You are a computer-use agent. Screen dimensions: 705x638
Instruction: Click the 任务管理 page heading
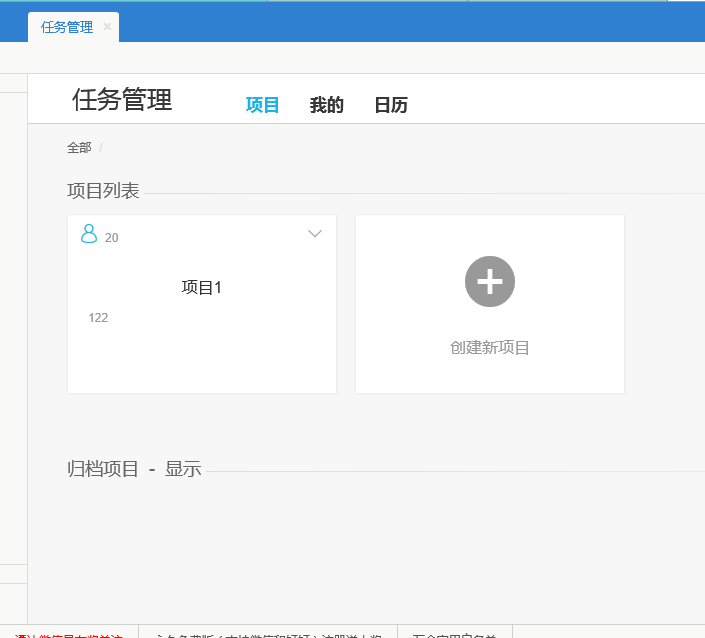coord(122,100)
